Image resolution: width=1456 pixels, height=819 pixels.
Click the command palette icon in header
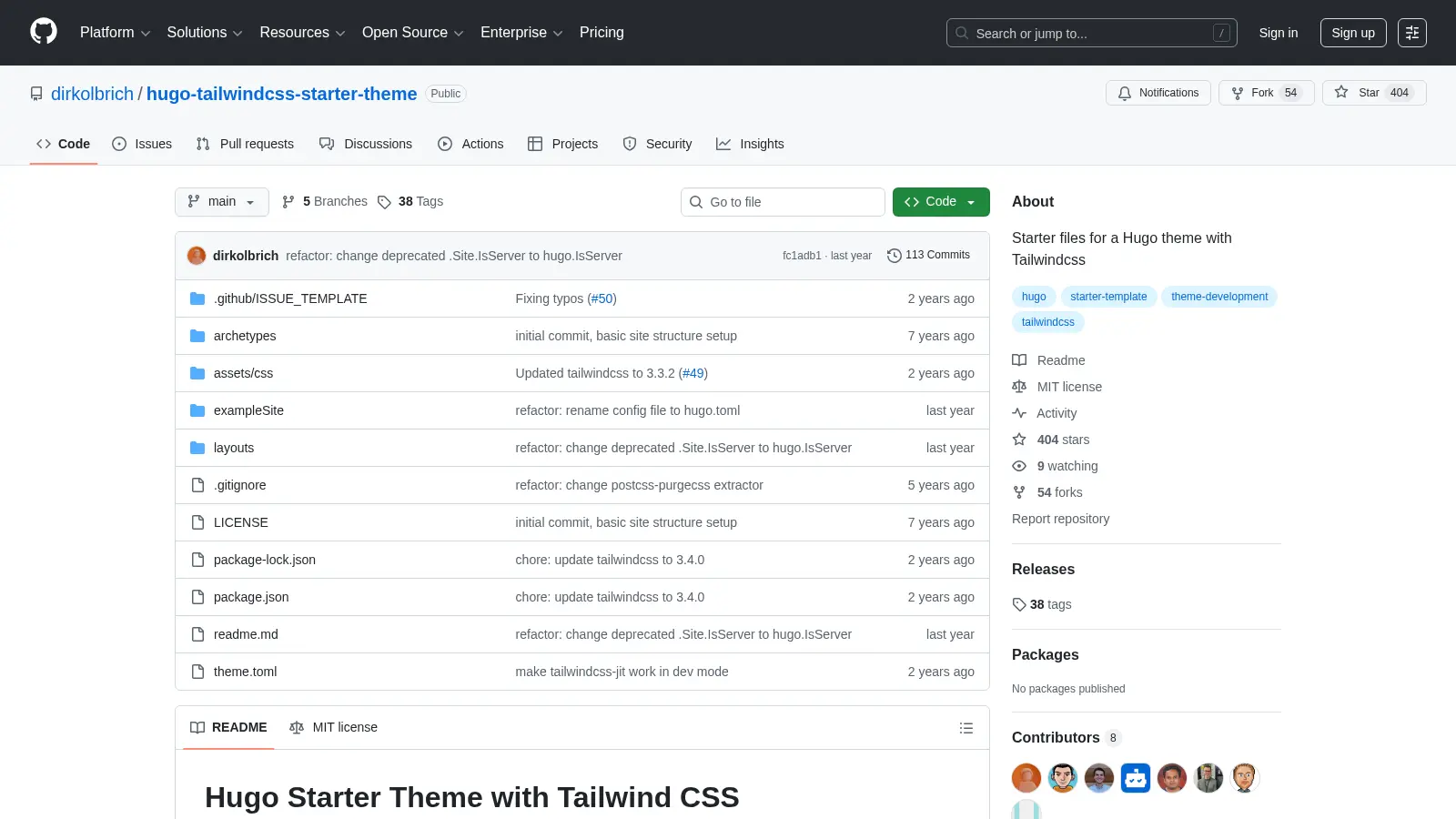pyautogui.click(x=1412, y=33)
